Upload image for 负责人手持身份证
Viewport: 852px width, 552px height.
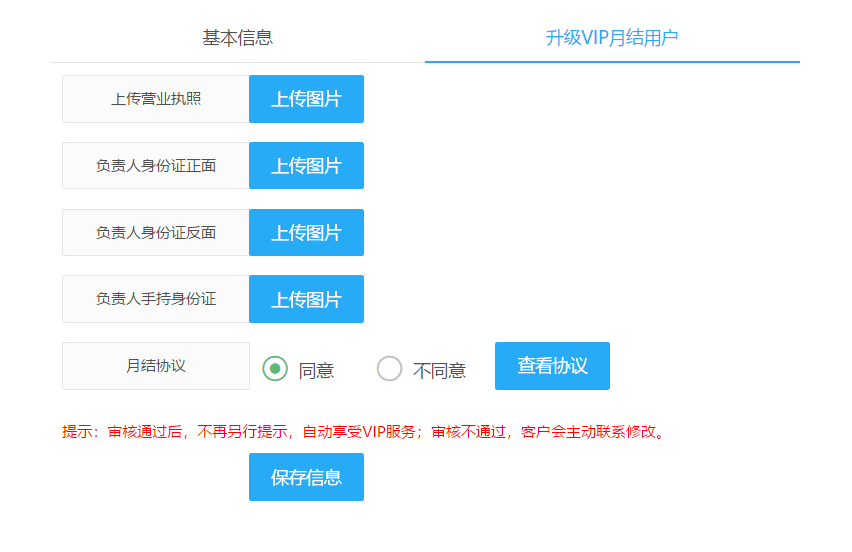pos(306,299)
